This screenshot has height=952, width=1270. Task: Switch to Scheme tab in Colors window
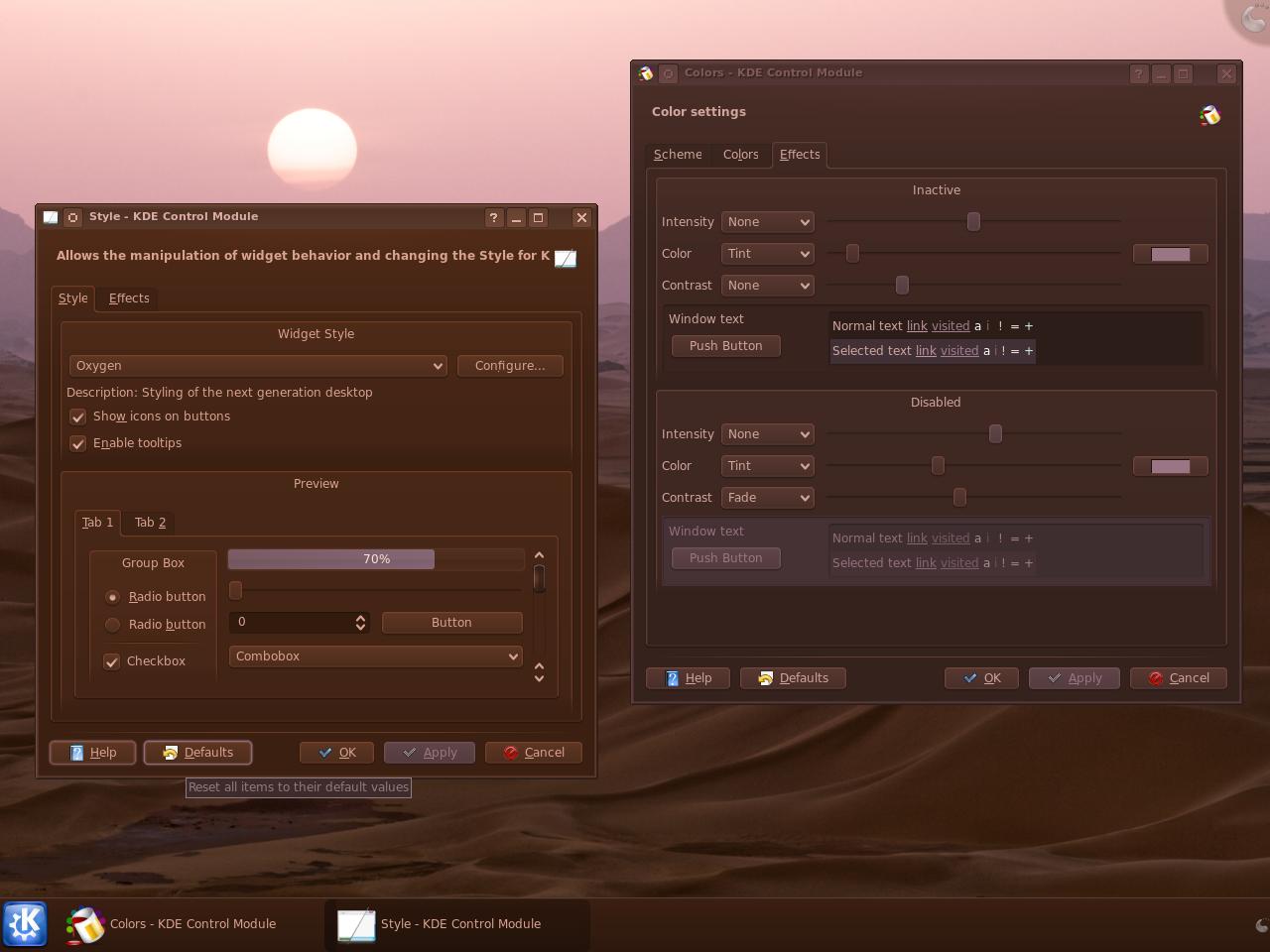point(678,155)
